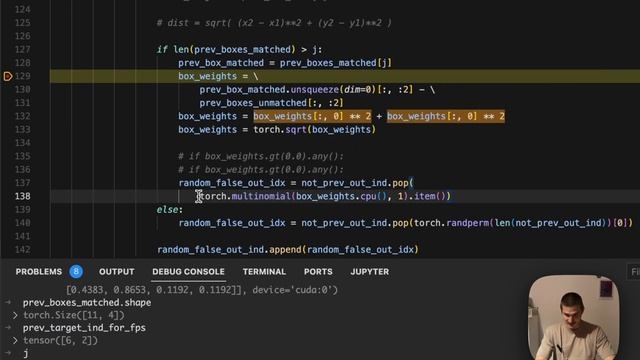
Task: Click the problems count badge 8
Action: point(76,271)
